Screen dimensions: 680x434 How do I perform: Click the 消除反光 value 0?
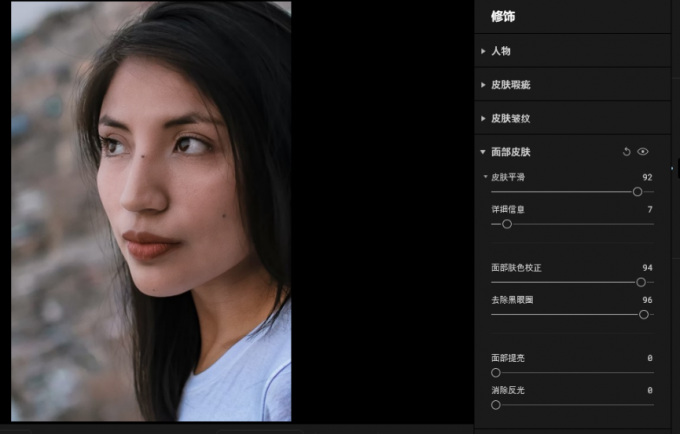pyautogui.click(x=650, y=391)
